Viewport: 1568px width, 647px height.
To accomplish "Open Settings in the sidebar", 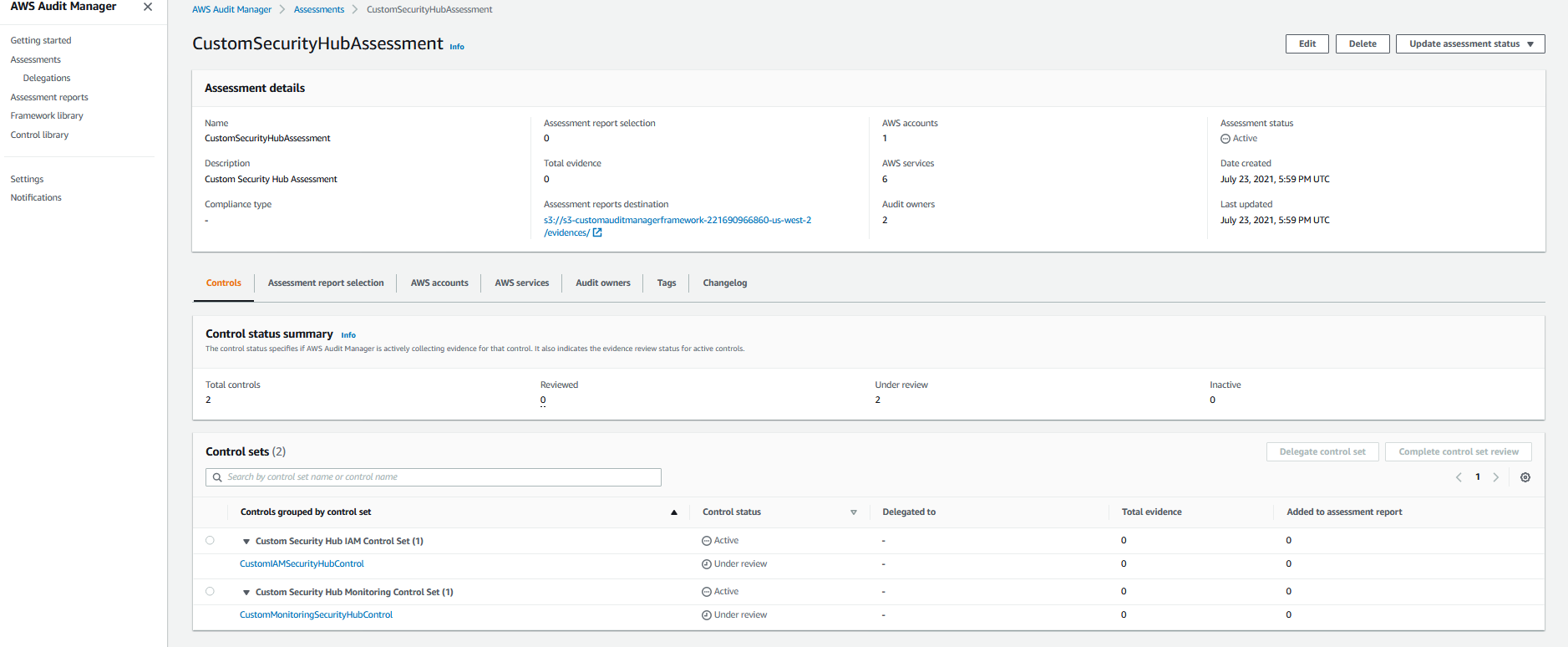I will 27,180.
